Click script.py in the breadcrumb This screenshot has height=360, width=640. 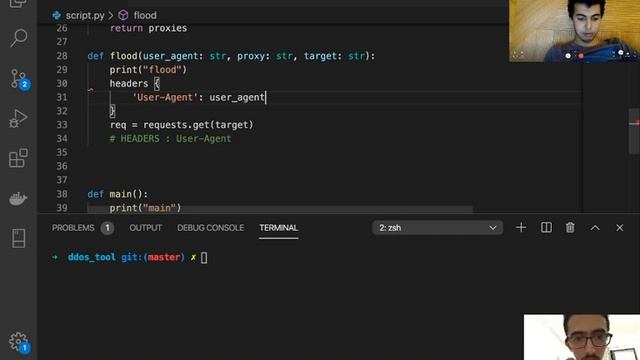pos(85,16)
